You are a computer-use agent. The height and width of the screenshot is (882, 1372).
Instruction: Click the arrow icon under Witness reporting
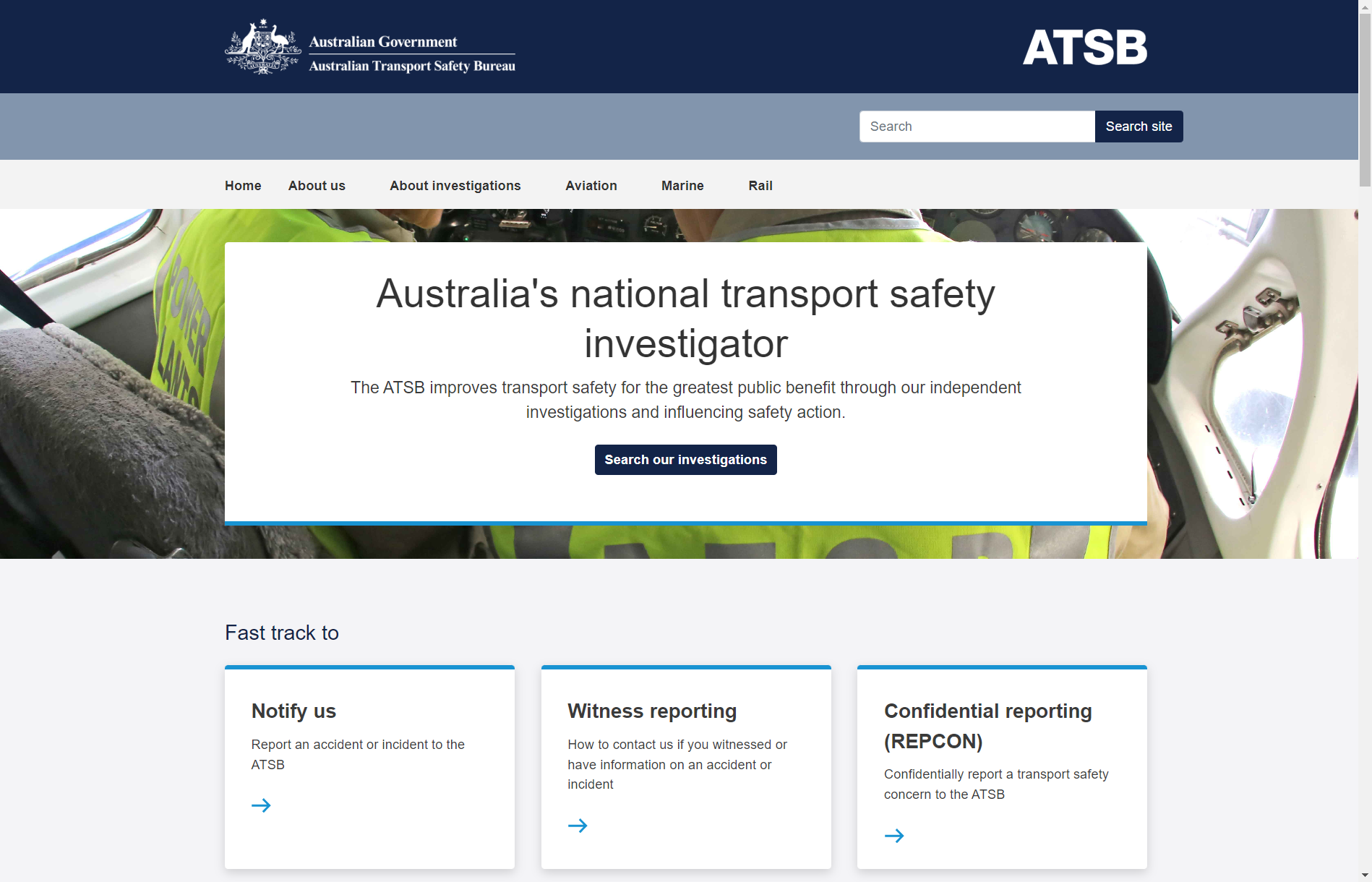click(x=578, y=826)
